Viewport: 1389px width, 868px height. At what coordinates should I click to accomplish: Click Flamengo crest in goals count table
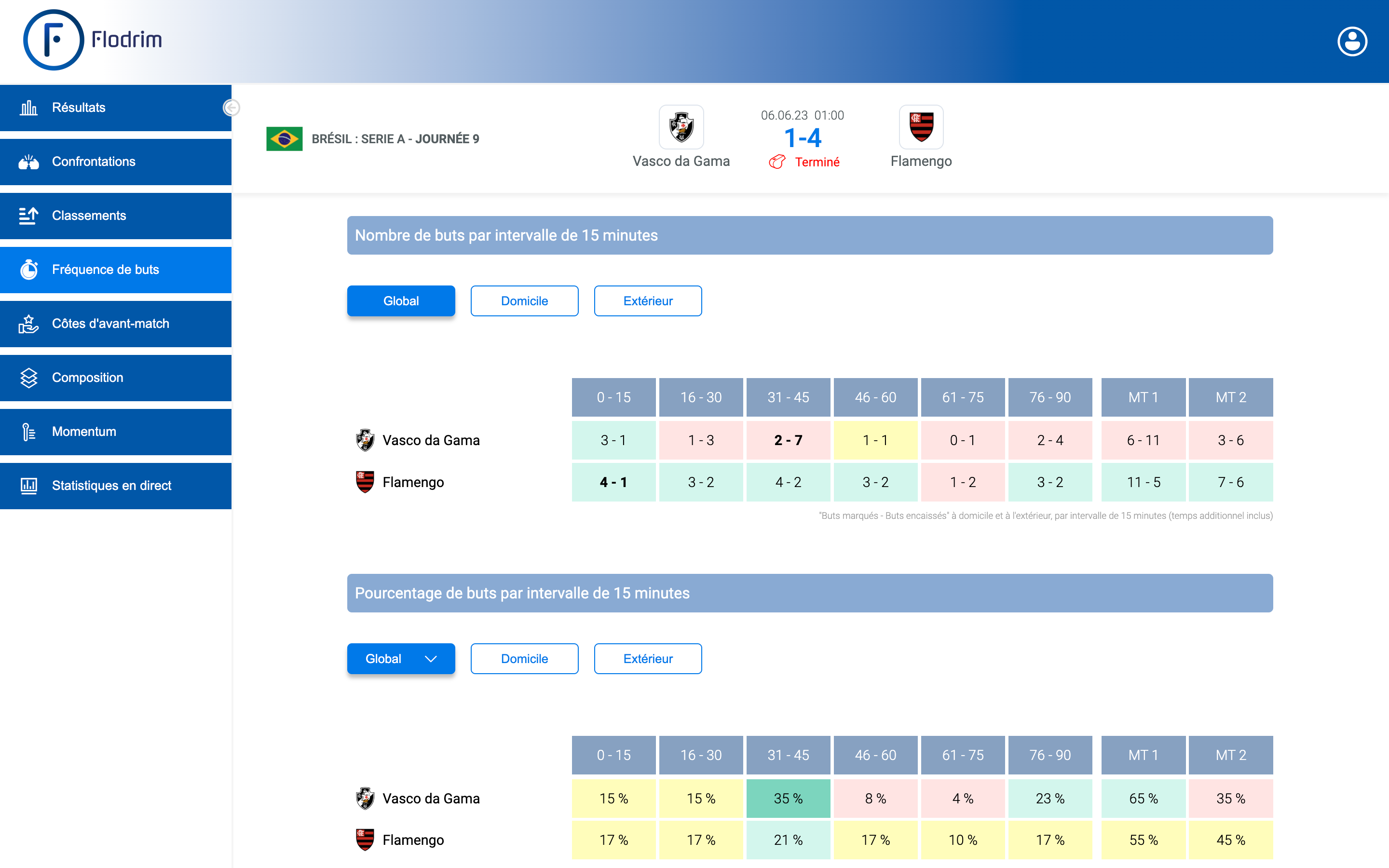[x=365, y=482]
